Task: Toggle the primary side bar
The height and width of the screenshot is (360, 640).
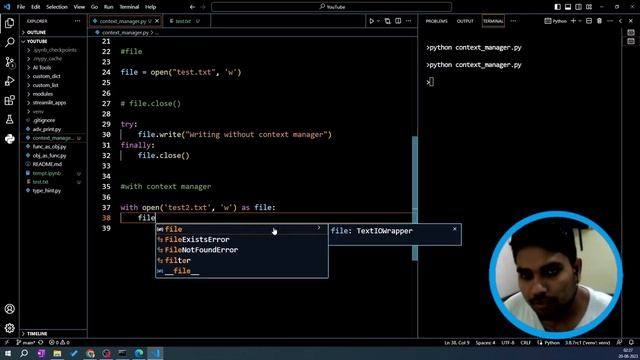Action: point(558,7)
